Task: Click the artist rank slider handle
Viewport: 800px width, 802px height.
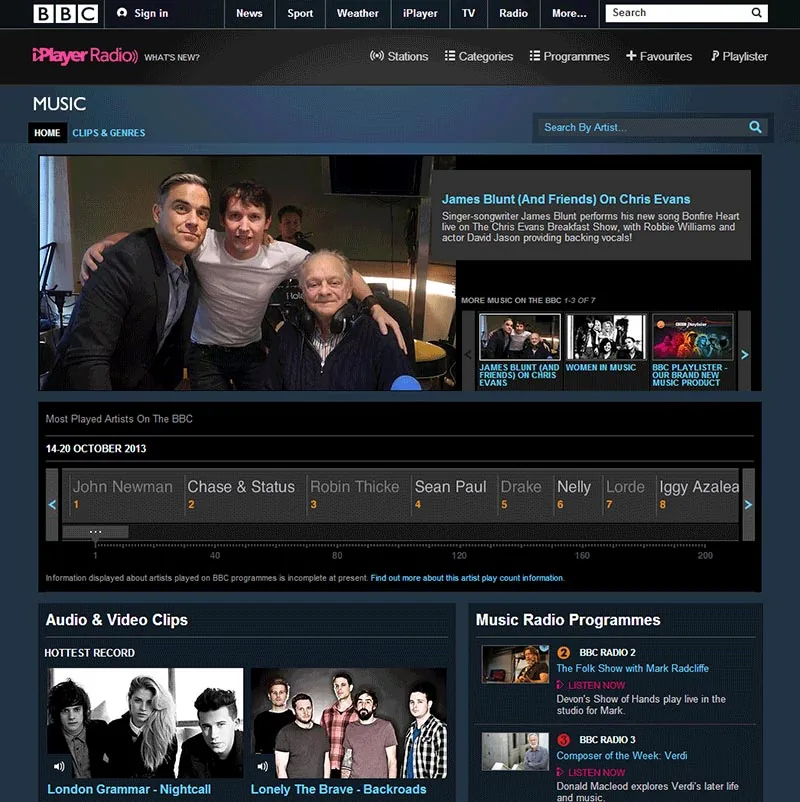Action: click(x=95, y=532)
